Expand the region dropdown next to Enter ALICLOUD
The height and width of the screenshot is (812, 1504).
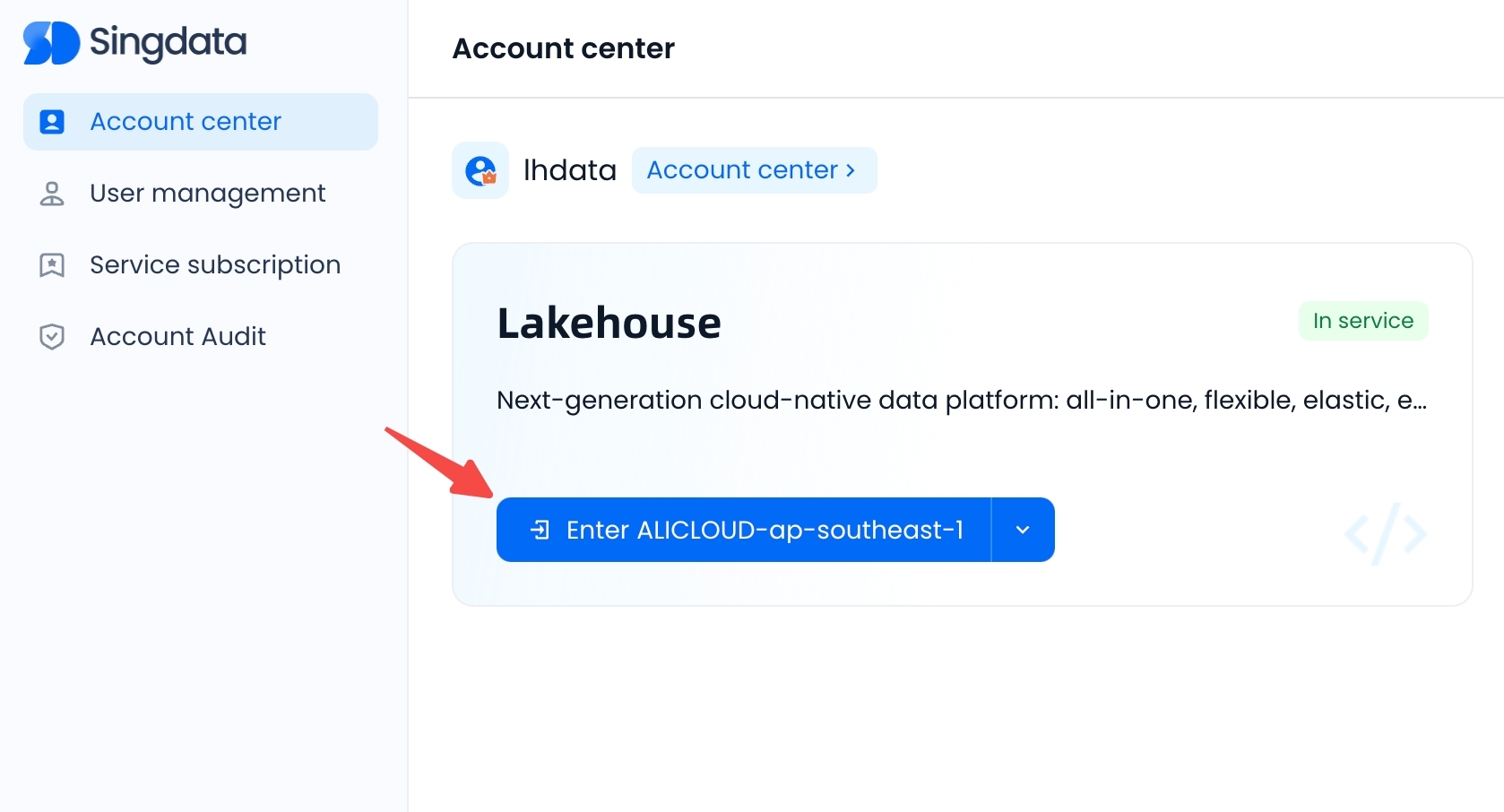(1023, 530)
